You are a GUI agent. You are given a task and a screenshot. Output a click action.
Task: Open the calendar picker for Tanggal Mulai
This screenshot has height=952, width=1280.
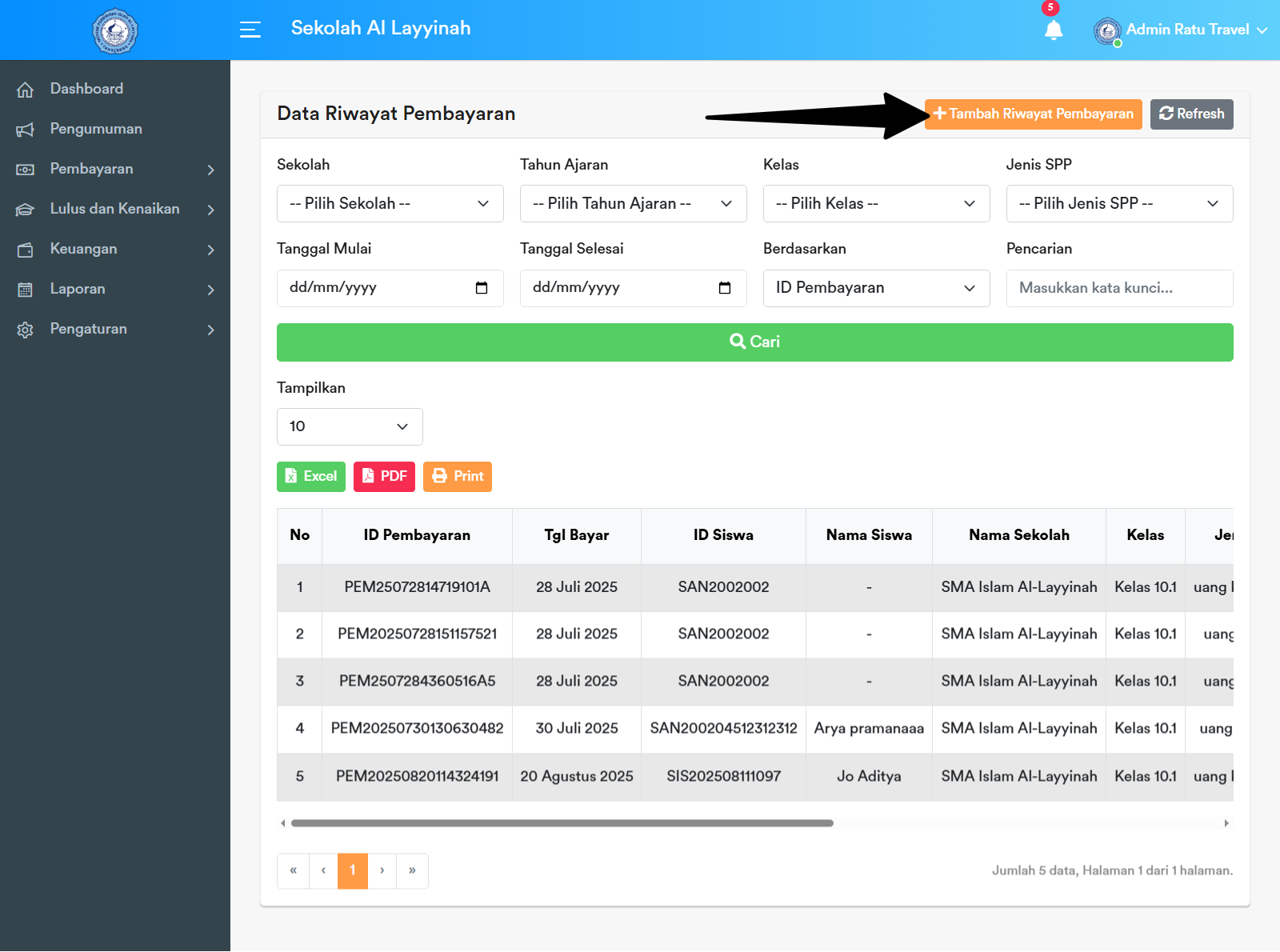[x=482, y=288]
